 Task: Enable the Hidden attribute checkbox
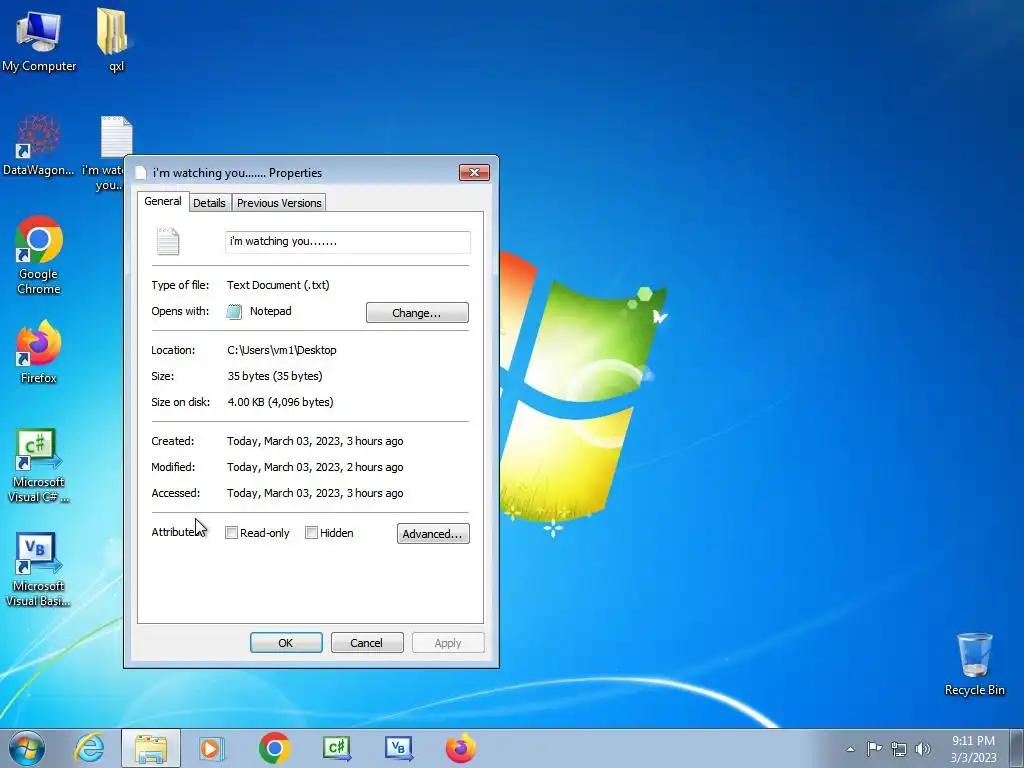pyautogui.click(x=312, y=533)
